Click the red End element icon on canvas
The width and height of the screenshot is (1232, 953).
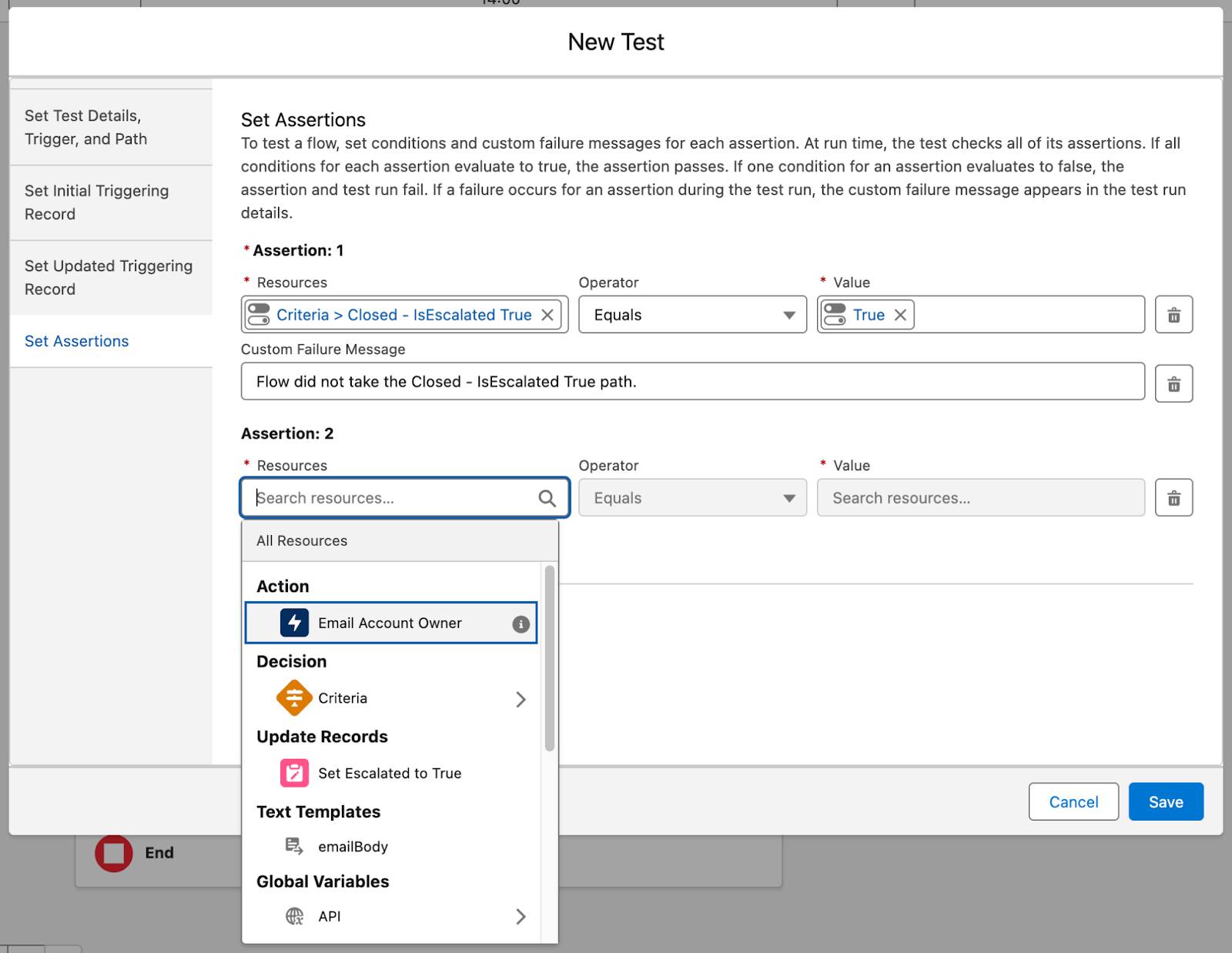[113, 853]
